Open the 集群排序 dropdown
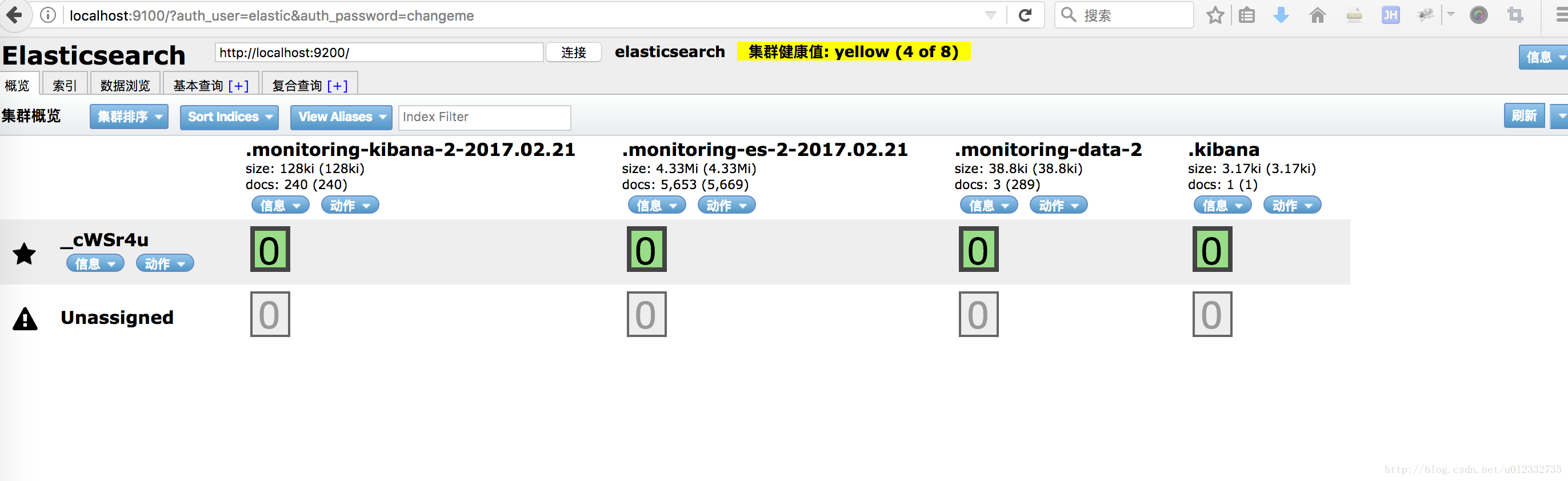Image resolution: width=1568 pixels, height=481 pixels. (129, 117)
